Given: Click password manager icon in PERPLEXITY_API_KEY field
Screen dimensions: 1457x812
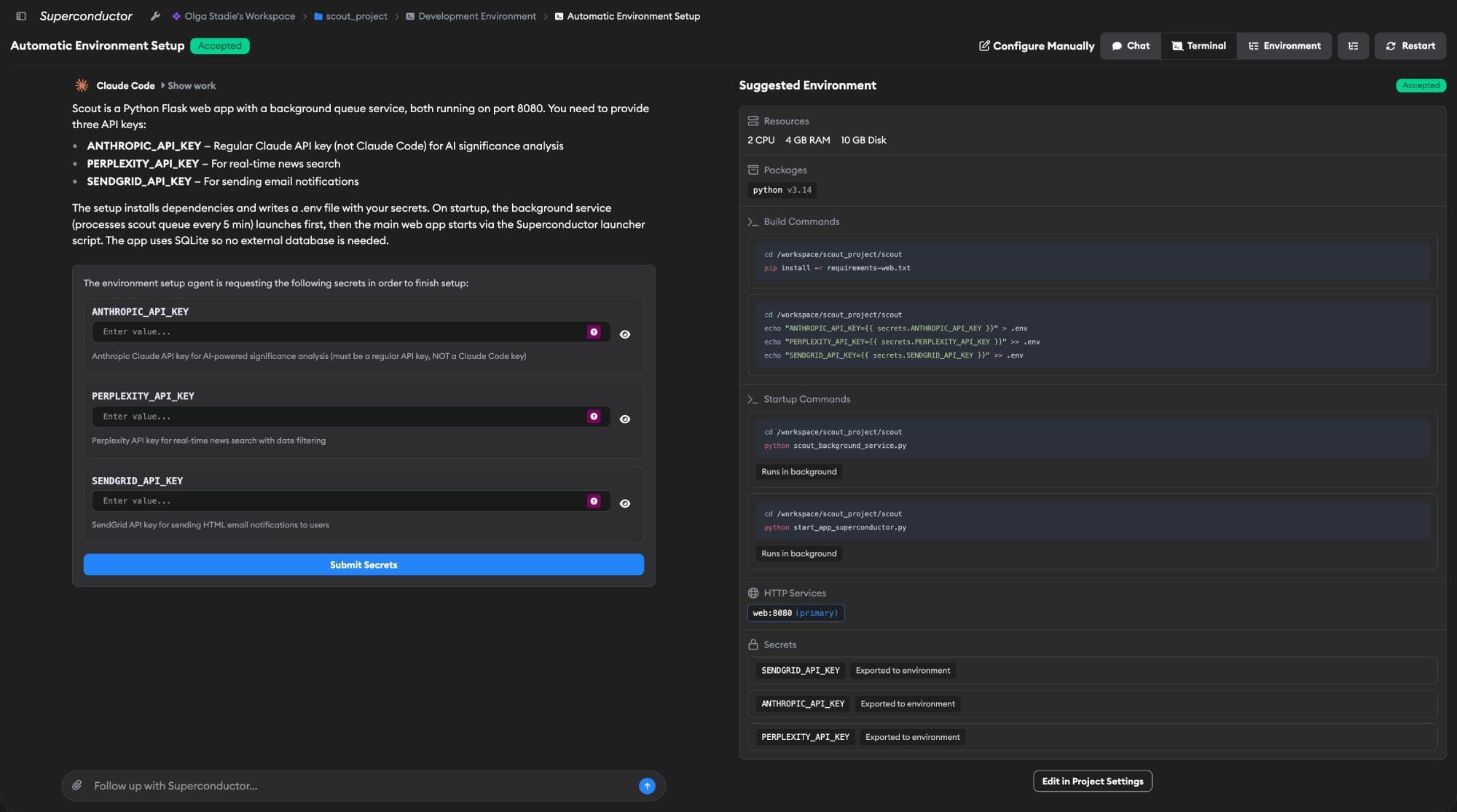Looking at the screenshot, I should (594, 417).
